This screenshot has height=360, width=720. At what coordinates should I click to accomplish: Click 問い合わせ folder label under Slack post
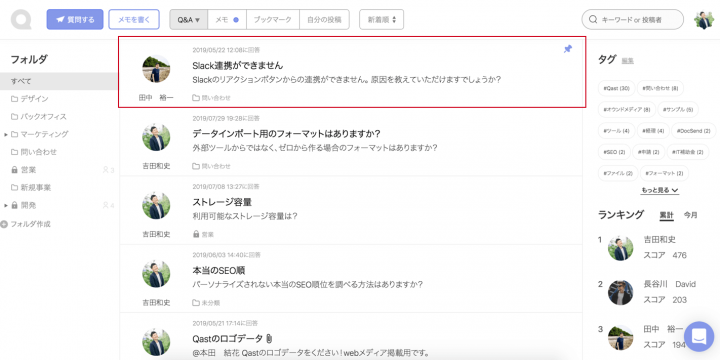[211, 98]
